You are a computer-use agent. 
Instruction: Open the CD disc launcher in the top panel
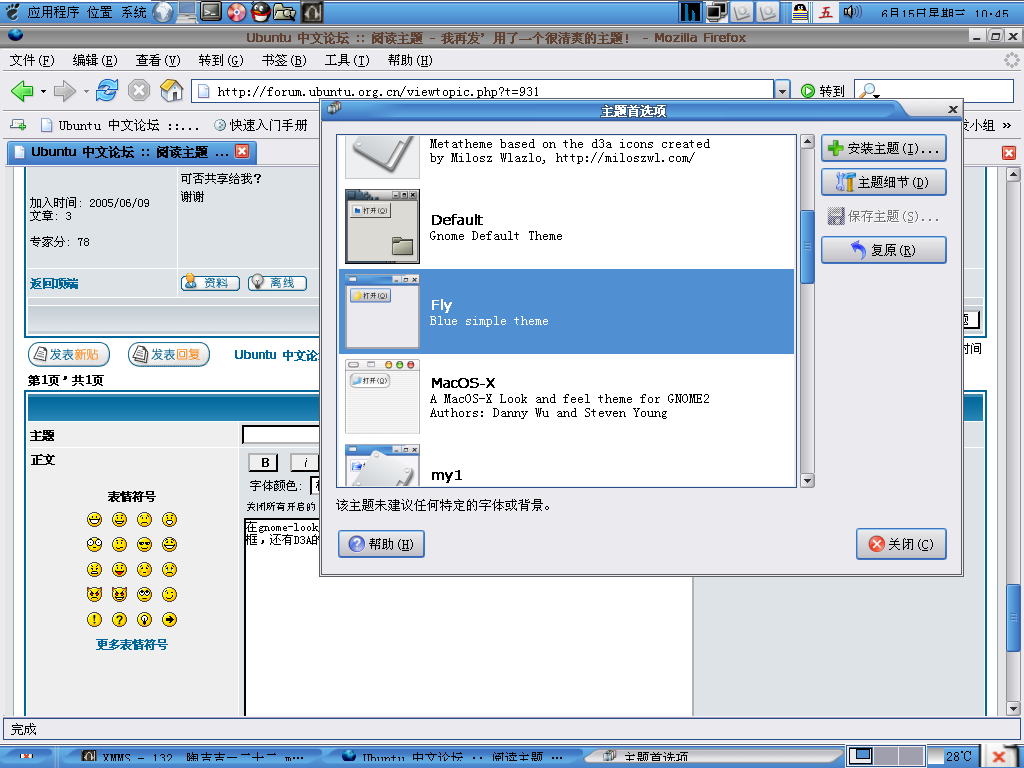236,12
